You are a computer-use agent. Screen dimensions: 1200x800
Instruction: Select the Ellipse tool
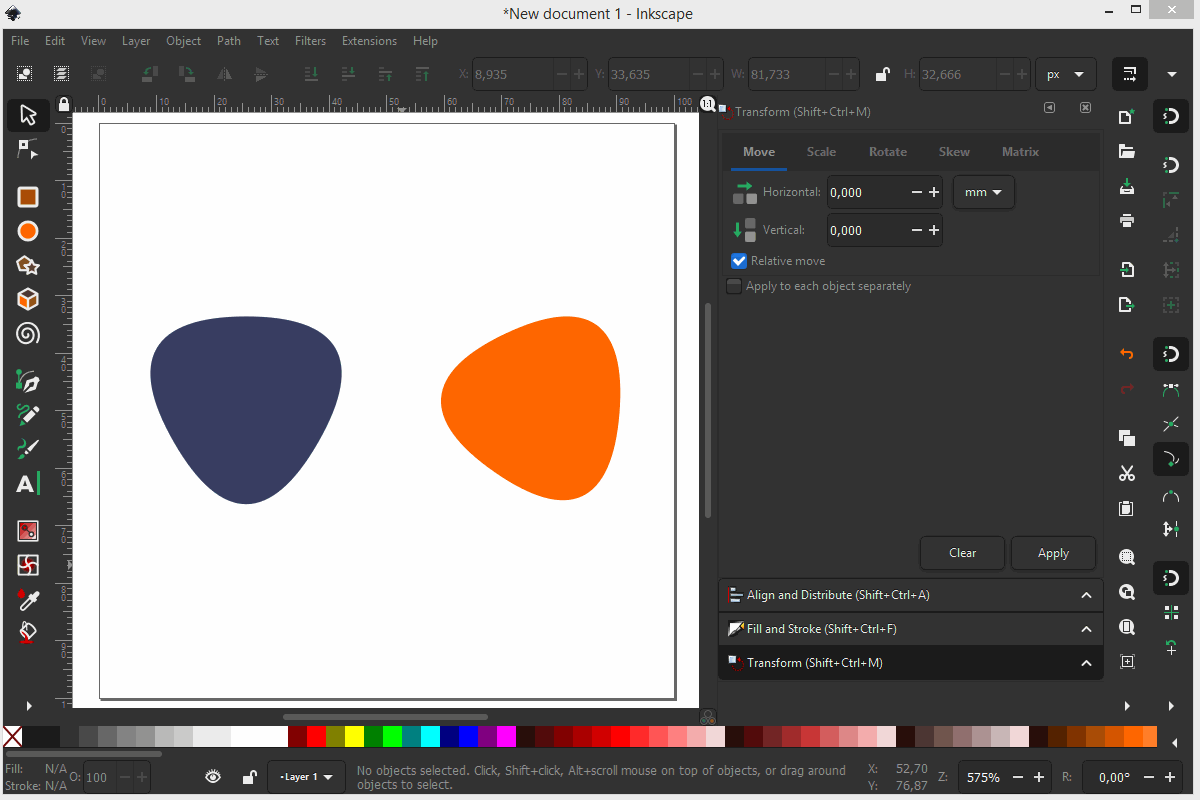[x=28, y=231]
